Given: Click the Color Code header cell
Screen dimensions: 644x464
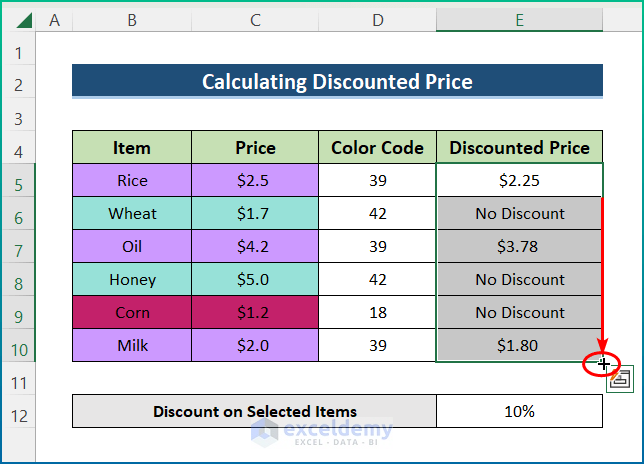Looking at the screenshot, I should point(377,148).
